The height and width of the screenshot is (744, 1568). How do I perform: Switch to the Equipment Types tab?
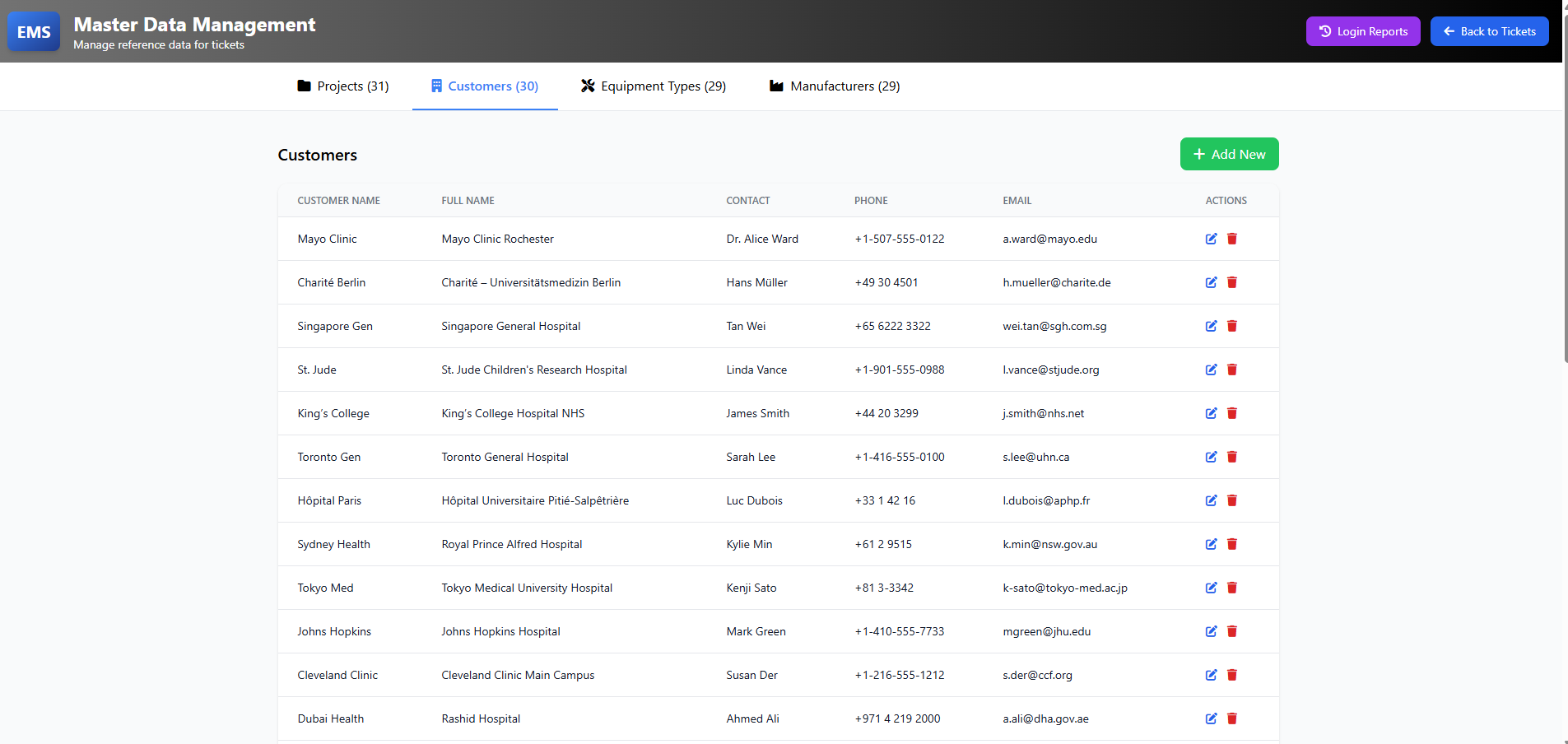point(653,86)
